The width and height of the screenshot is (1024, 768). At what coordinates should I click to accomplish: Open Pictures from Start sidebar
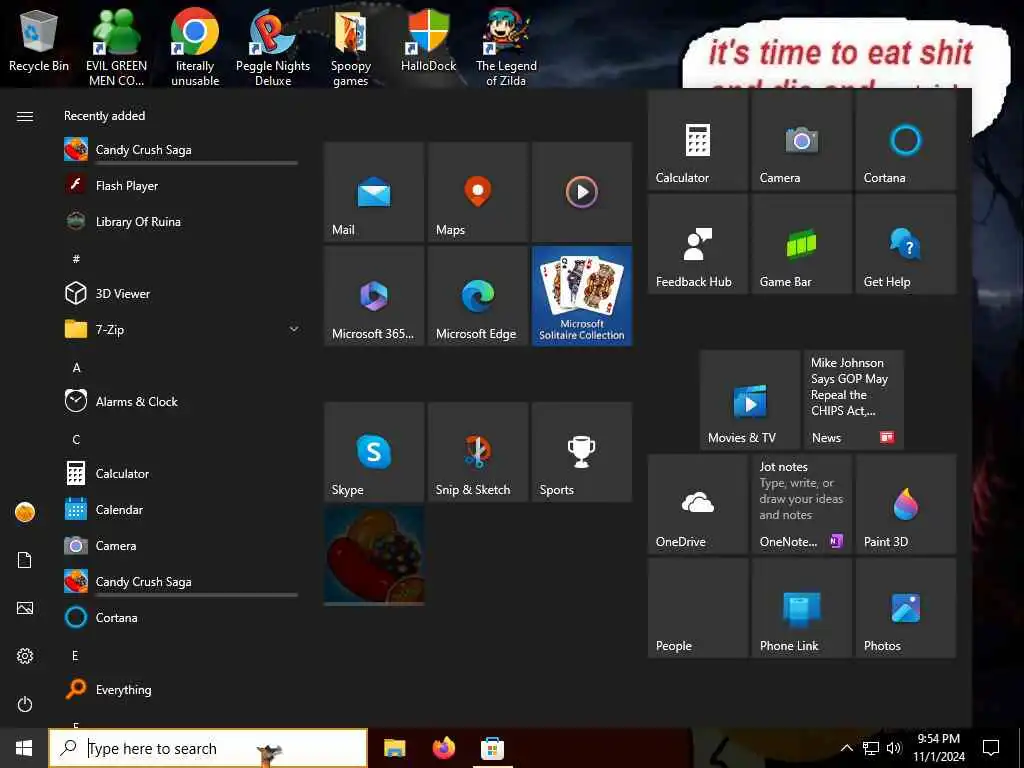[x=25, y=609]
